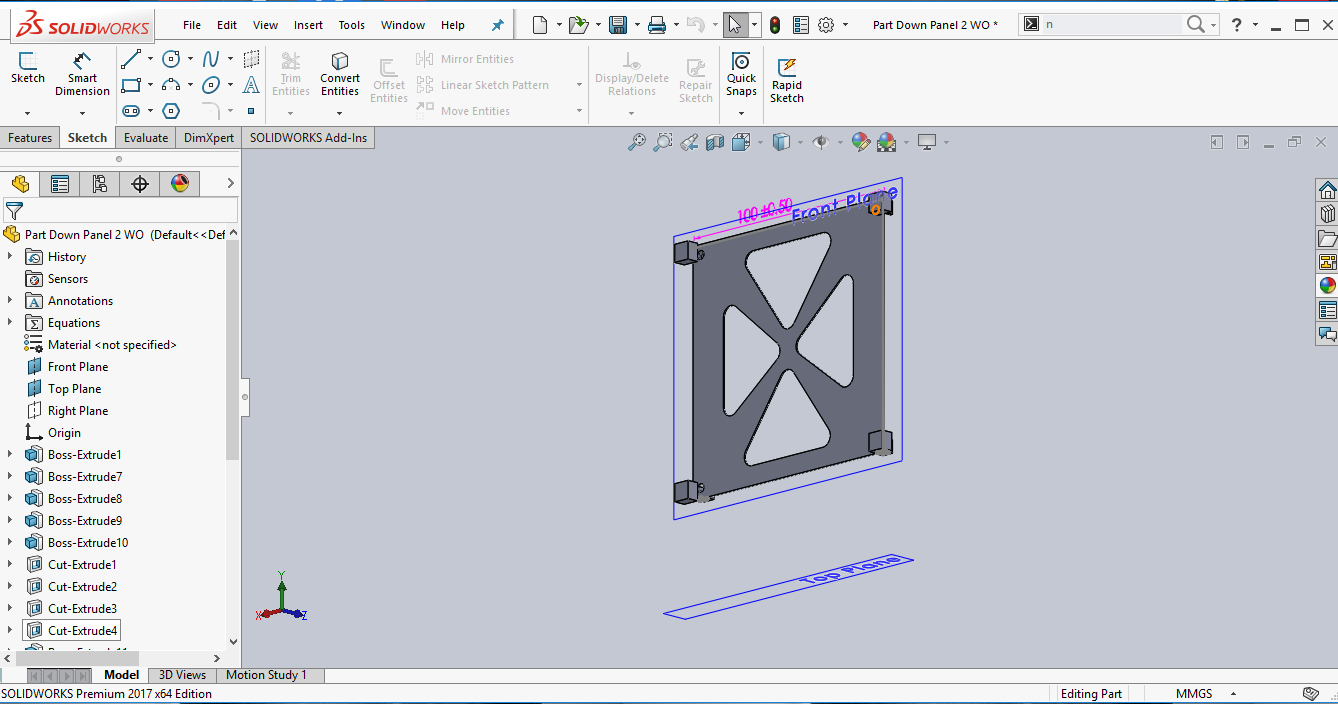Viewport: 1338px width, 704px height.
Task: Select the Straight Slot tool
Action: click(131, 111)
